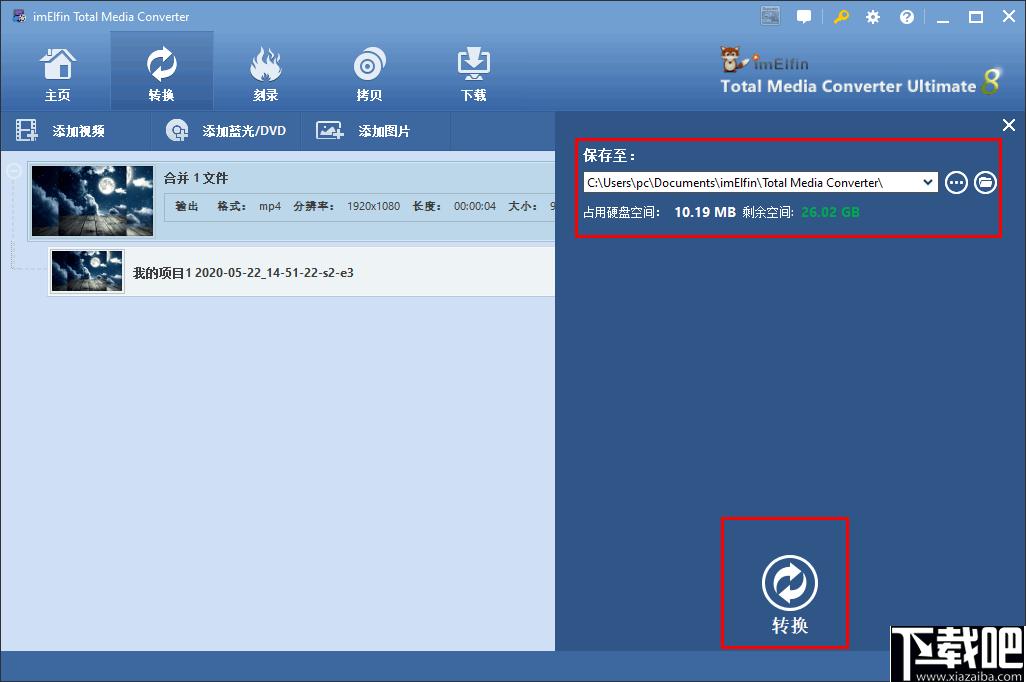
Task: Open the 刻录 burn tab
Action: (x=266, y=74)
